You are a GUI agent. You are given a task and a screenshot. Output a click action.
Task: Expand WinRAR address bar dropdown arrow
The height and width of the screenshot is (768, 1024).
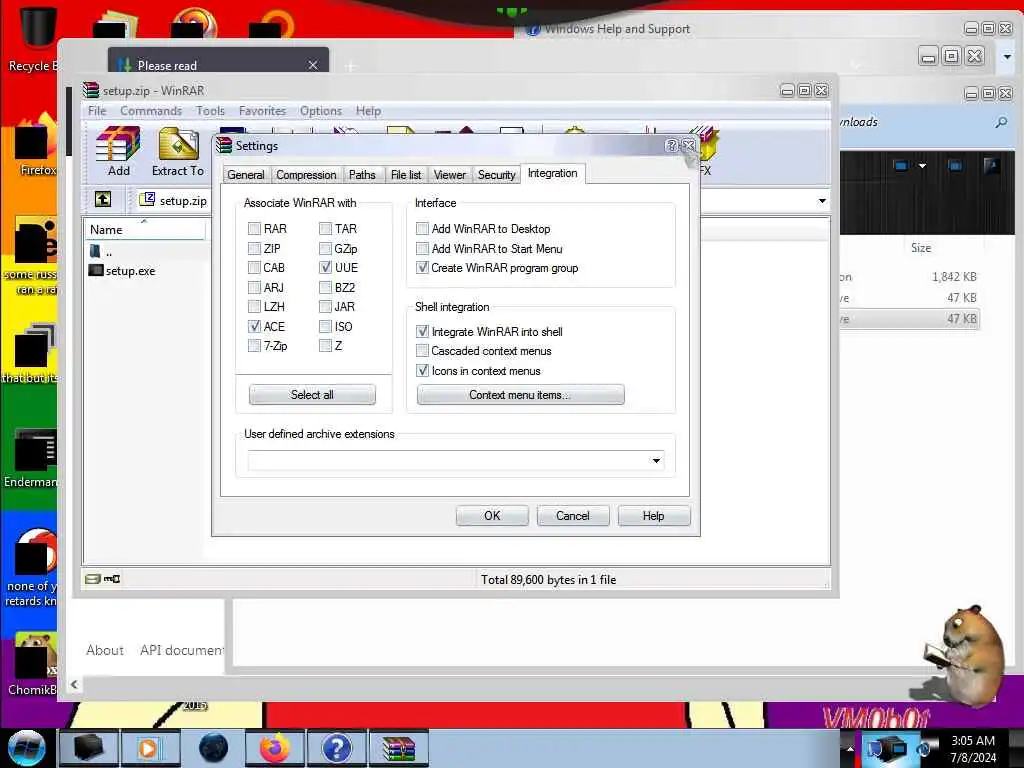pyautogui.click(x=822, y=200)
